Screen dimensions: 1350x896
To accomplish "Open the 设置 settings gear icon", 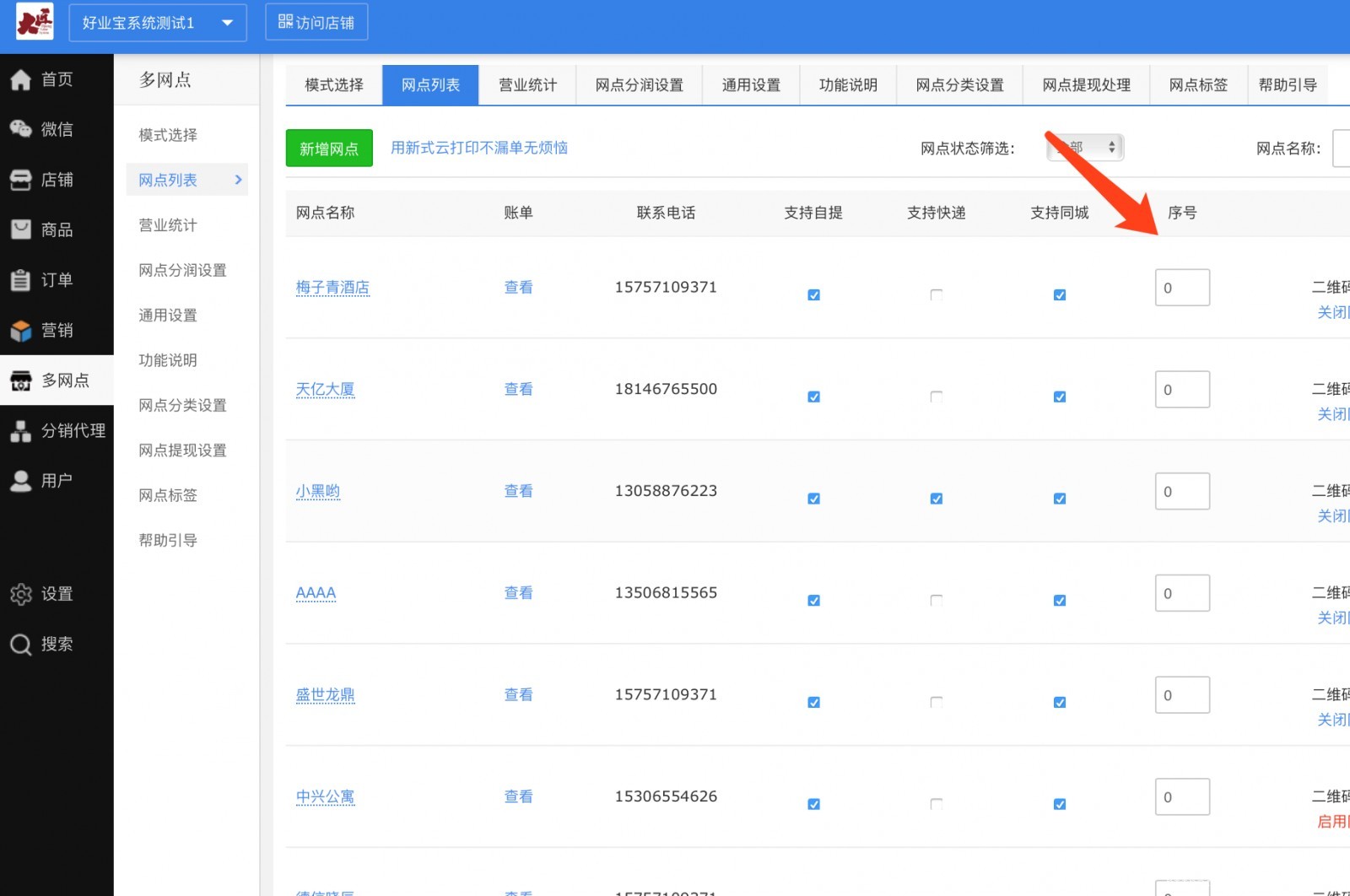I will click(21, 594).
